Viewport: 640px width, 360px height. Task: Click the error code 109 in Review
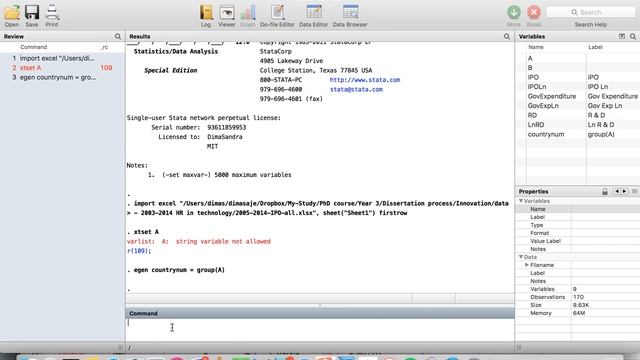point(106,68)
